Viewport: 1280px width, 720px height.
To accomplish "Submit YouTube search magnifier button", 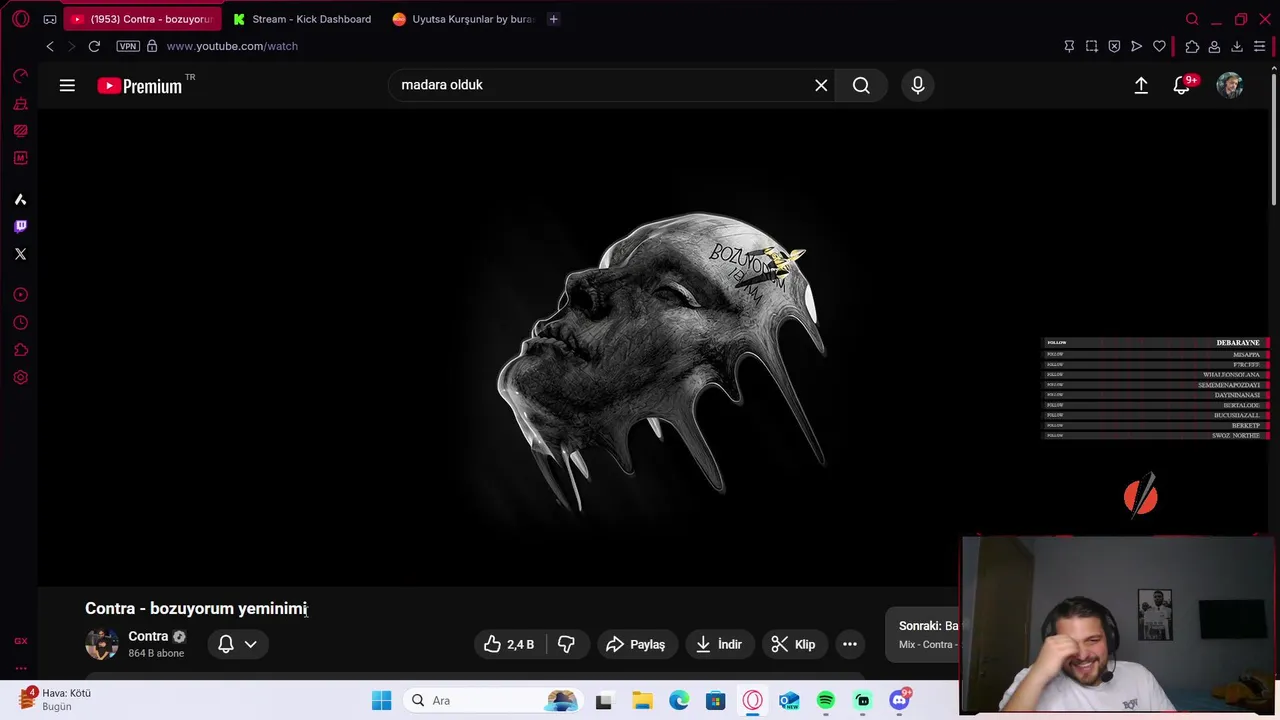I will (x=861, y=85).
